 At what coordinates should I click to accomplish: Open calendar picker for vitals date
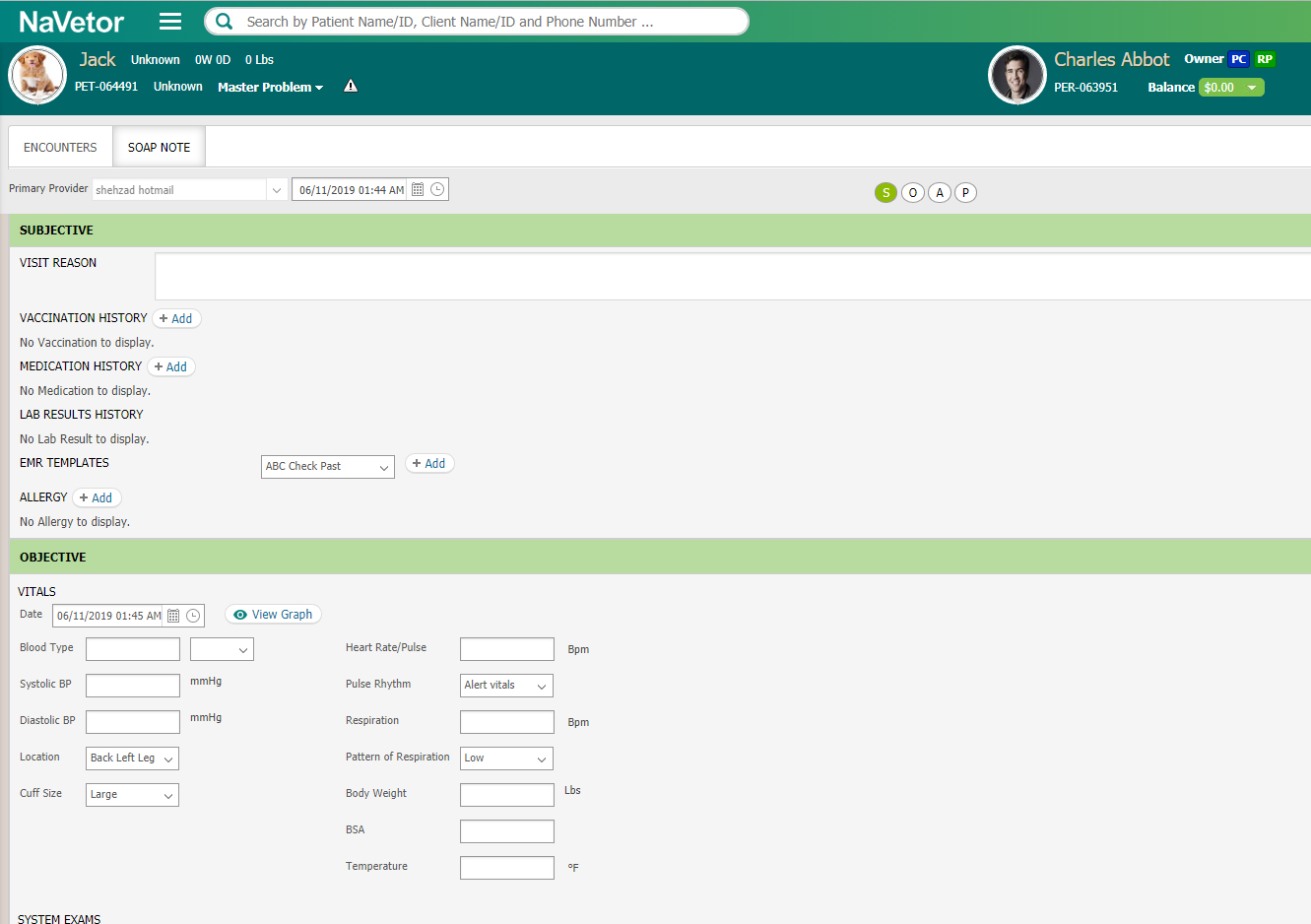pyautogui.click(x=173, y=616)
